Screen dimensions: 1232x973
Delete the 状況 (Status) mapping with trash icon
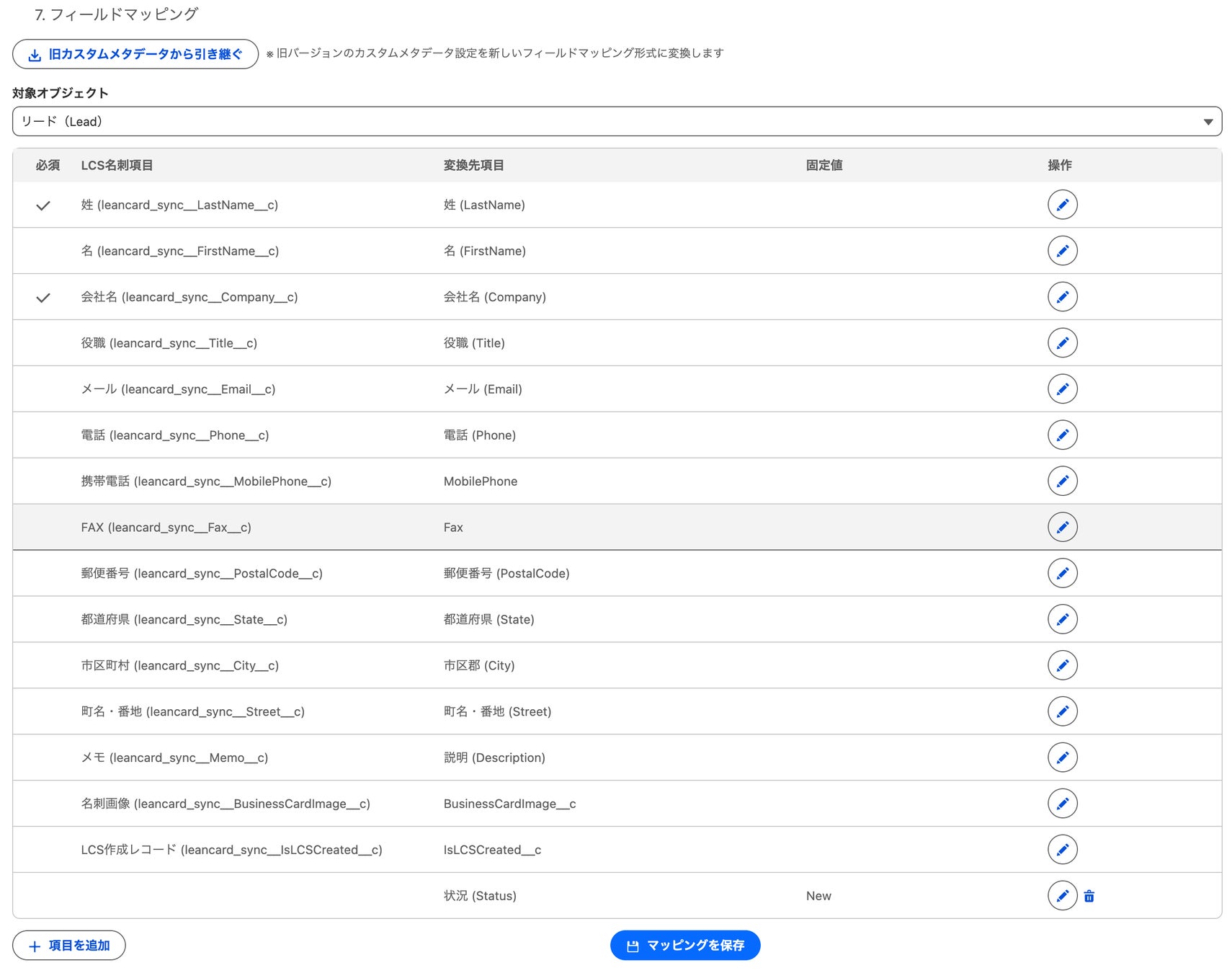click(1089, 896)
